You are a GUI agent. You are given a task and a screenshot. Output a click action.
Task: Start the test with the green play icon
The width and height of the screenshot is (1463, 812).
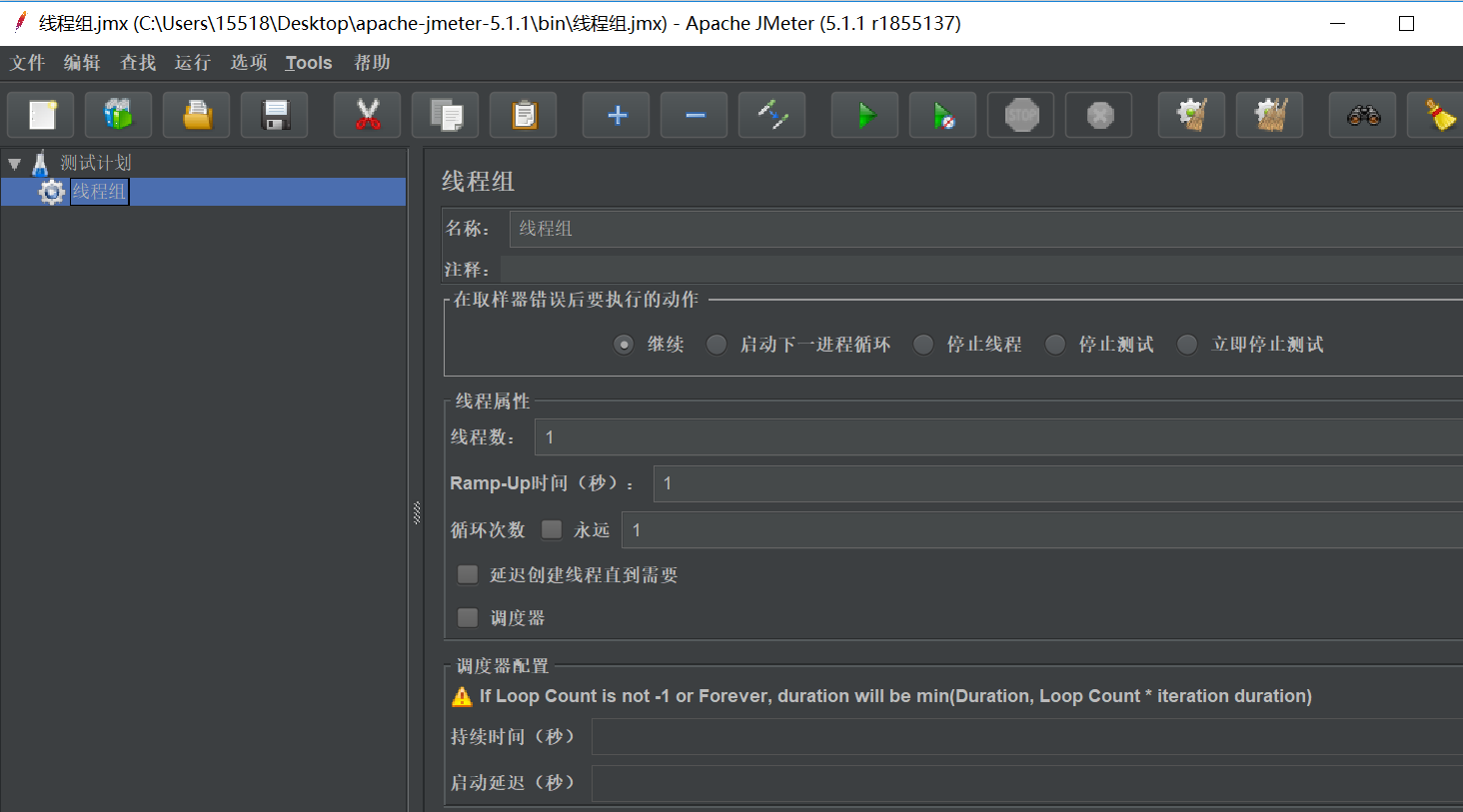coord(865,116)
